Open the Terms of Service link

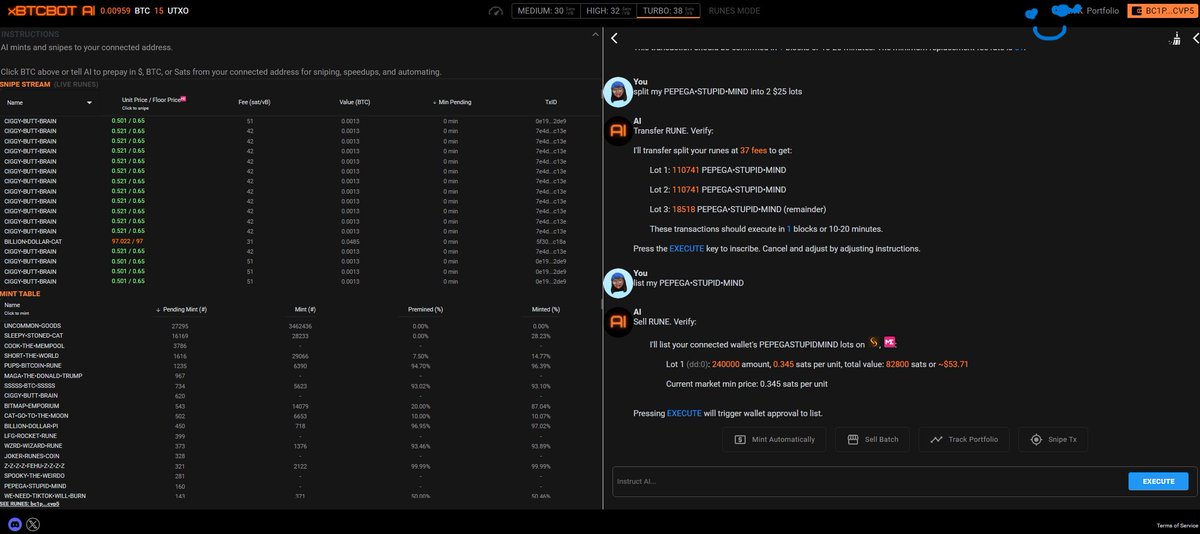1176,526
